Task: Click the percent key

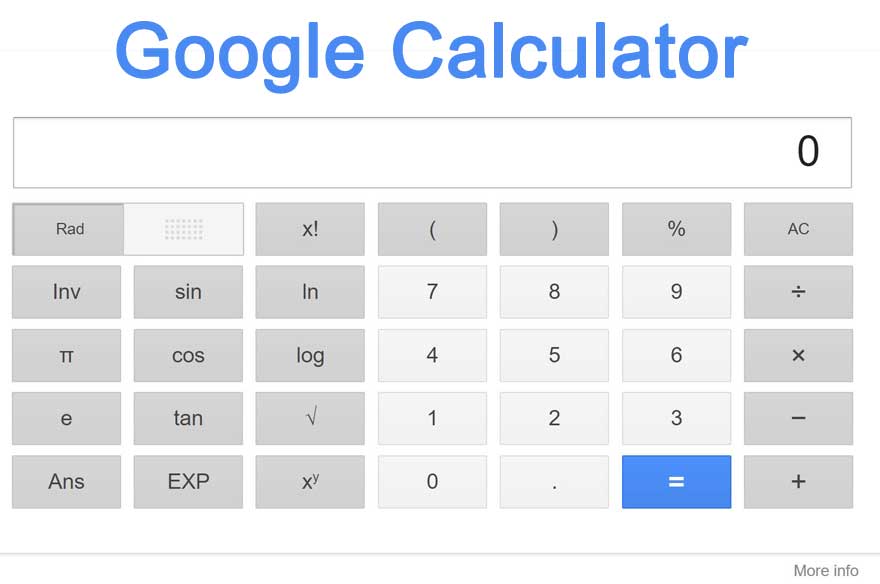Action: click(676, 229)
